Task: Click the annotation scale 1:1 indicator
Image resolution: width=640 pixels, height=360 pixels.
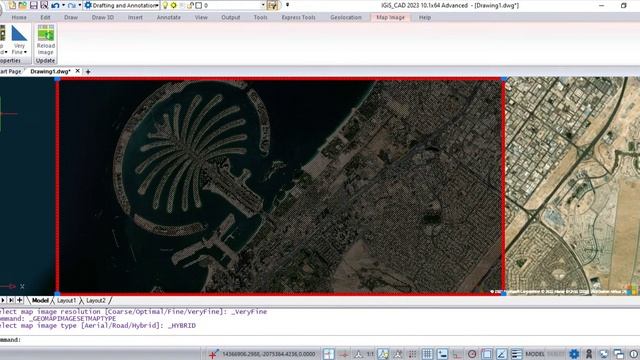Action: pyautogui.click(x=370, y=354)
